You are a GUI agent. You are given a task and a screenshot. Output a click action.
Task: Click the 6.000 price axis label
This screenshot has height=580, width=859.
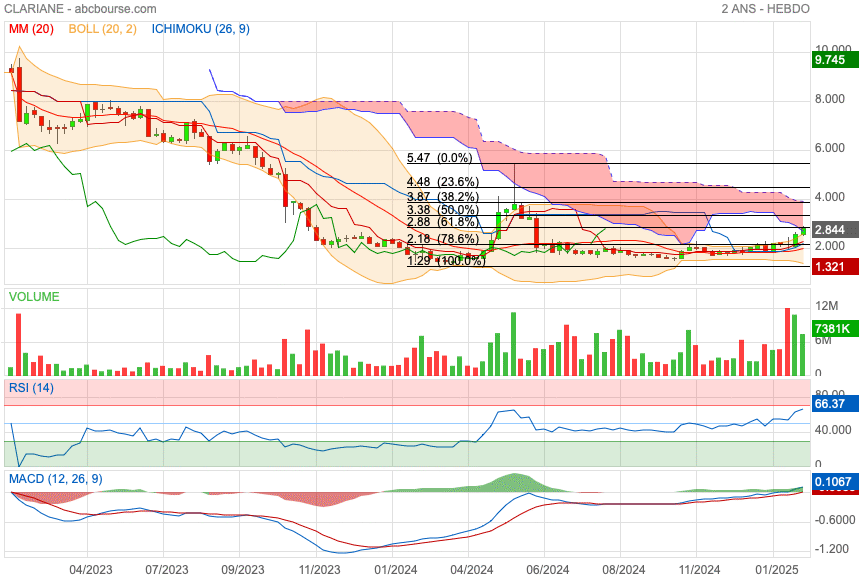tap(829, 148)
